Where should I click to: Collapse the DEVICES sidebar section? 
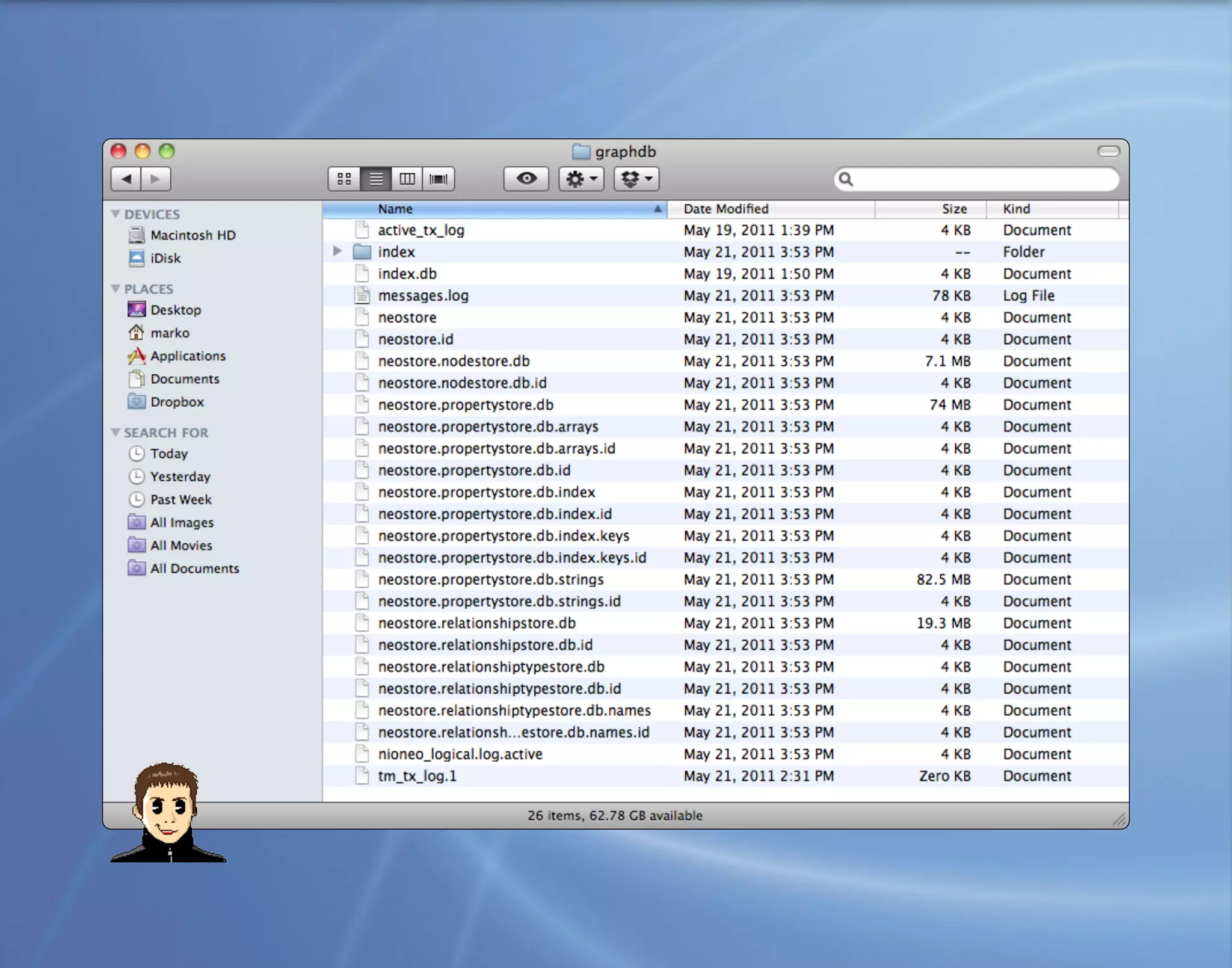click(x=115, y=214)
